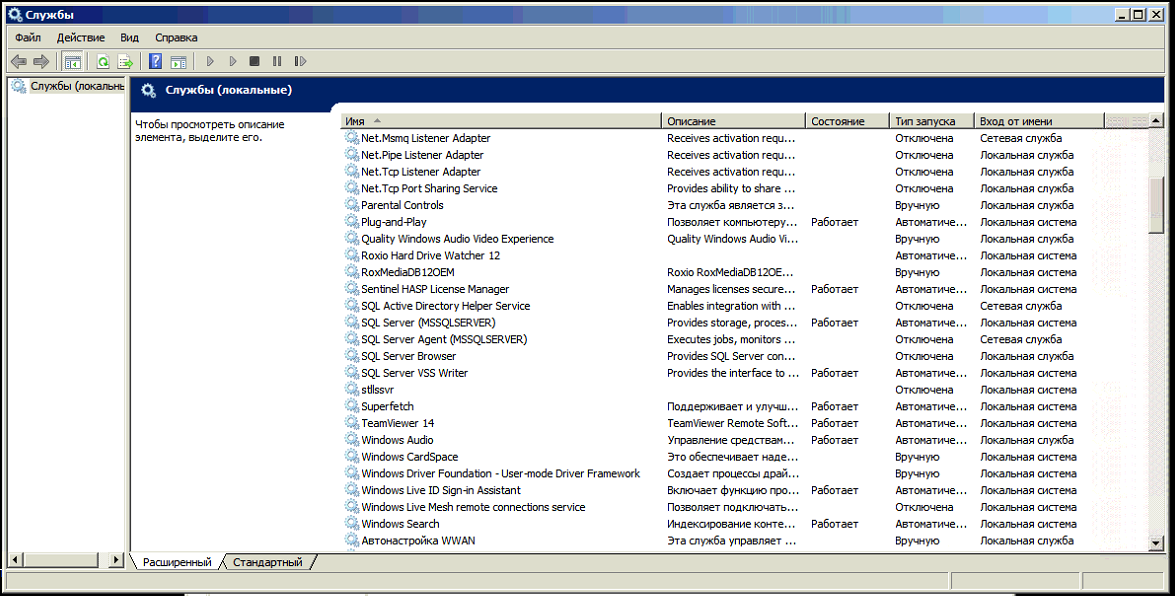Click the Refresh icon in the toolbar
Screen dimensions: 1175x596
point(103,62)
